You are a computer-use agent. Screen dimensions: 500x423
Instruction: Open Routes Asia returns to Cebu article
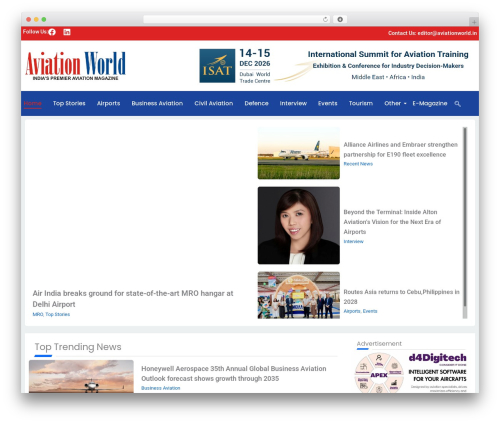pyautogui.click(x=401, y=297)
